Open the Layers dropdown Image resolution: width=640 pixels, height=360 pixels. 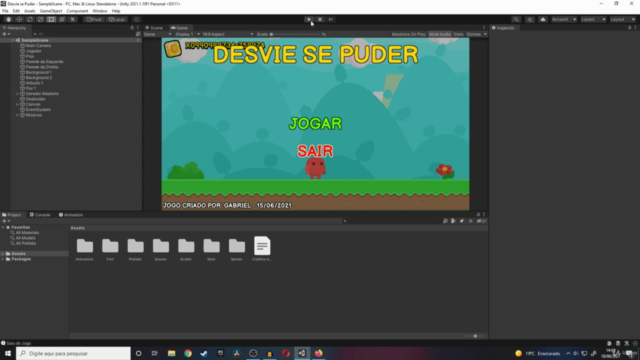(593, 20)
